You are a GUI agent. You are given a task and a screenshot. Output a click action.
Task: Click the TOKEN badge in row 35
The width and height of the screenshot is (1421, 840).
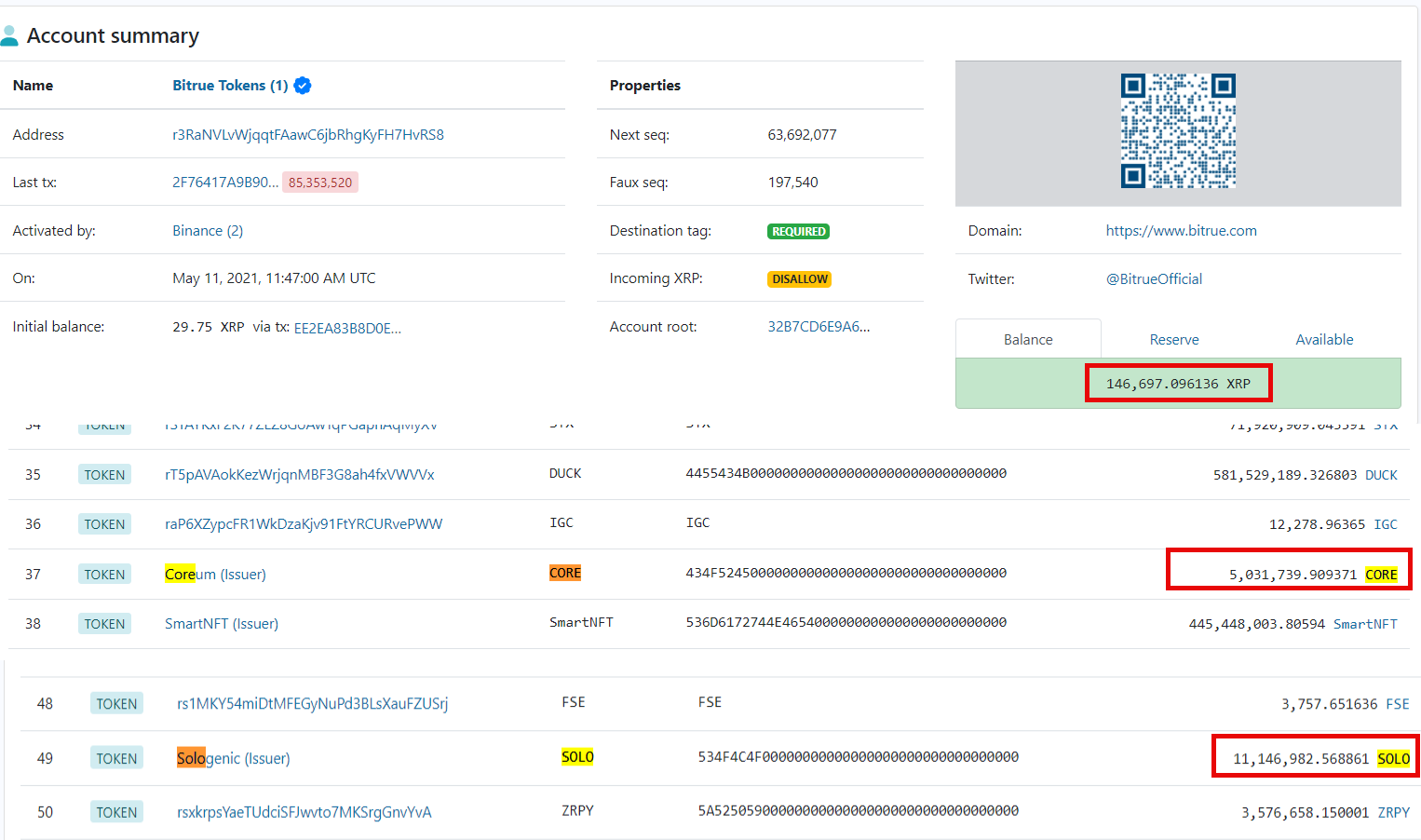104,475
